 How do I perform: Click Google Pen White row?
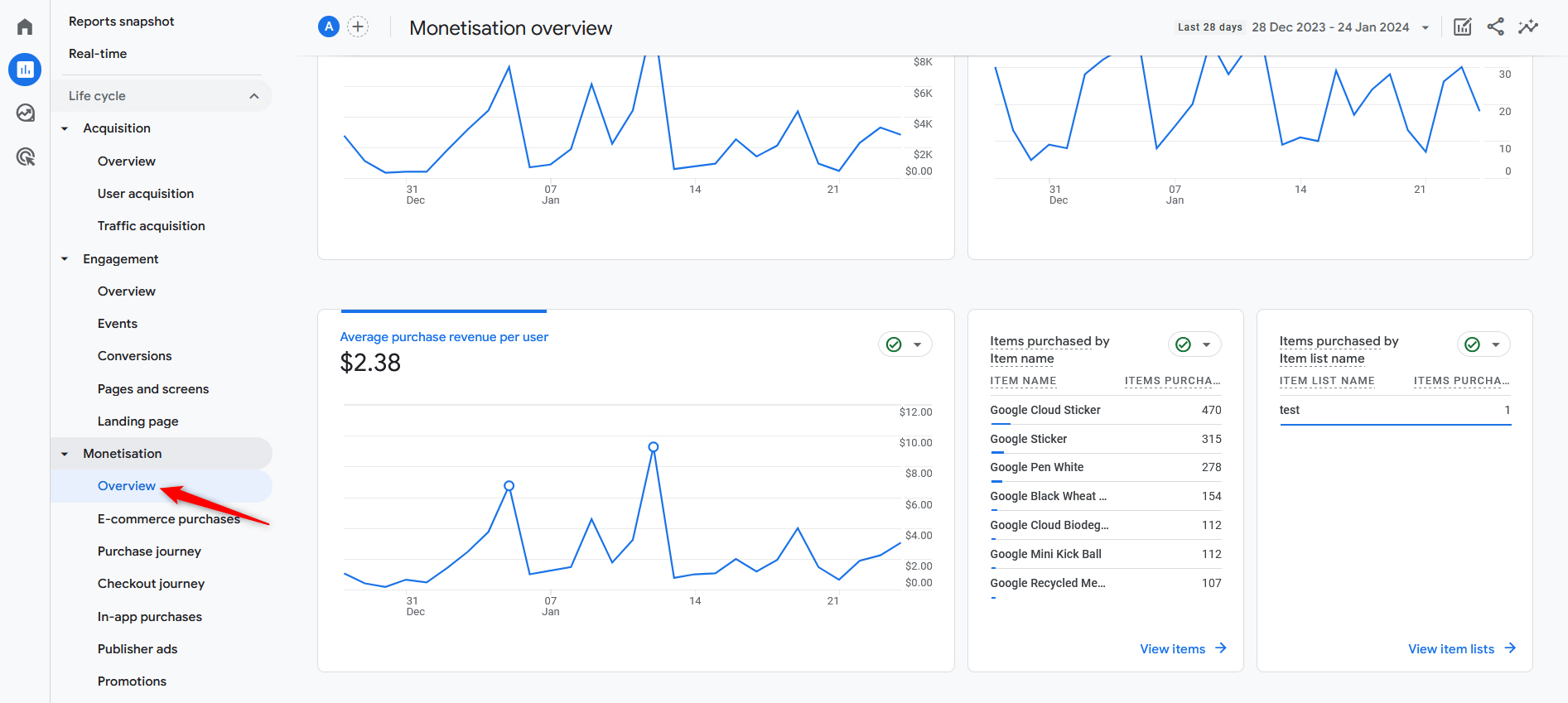point(1106,467)
